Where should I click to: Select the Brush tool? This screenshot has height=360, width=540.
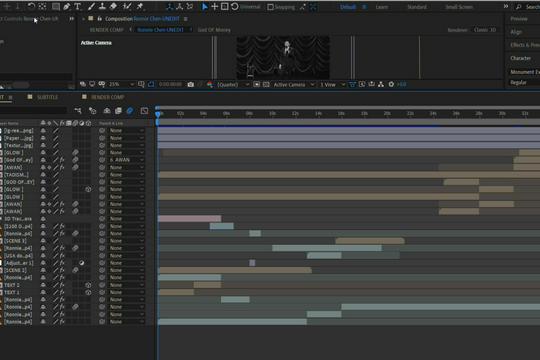[x=91, y=6]
